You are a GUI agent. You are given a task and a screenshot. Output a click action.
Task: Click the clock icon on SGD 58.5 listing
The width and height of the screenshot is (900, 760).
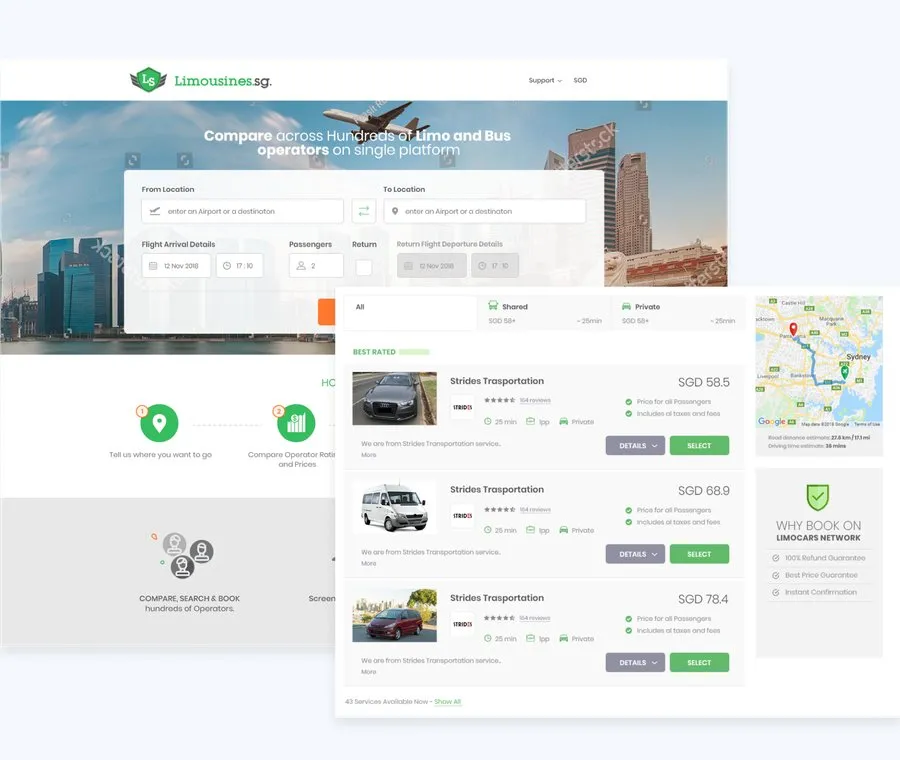coord(487,421)
